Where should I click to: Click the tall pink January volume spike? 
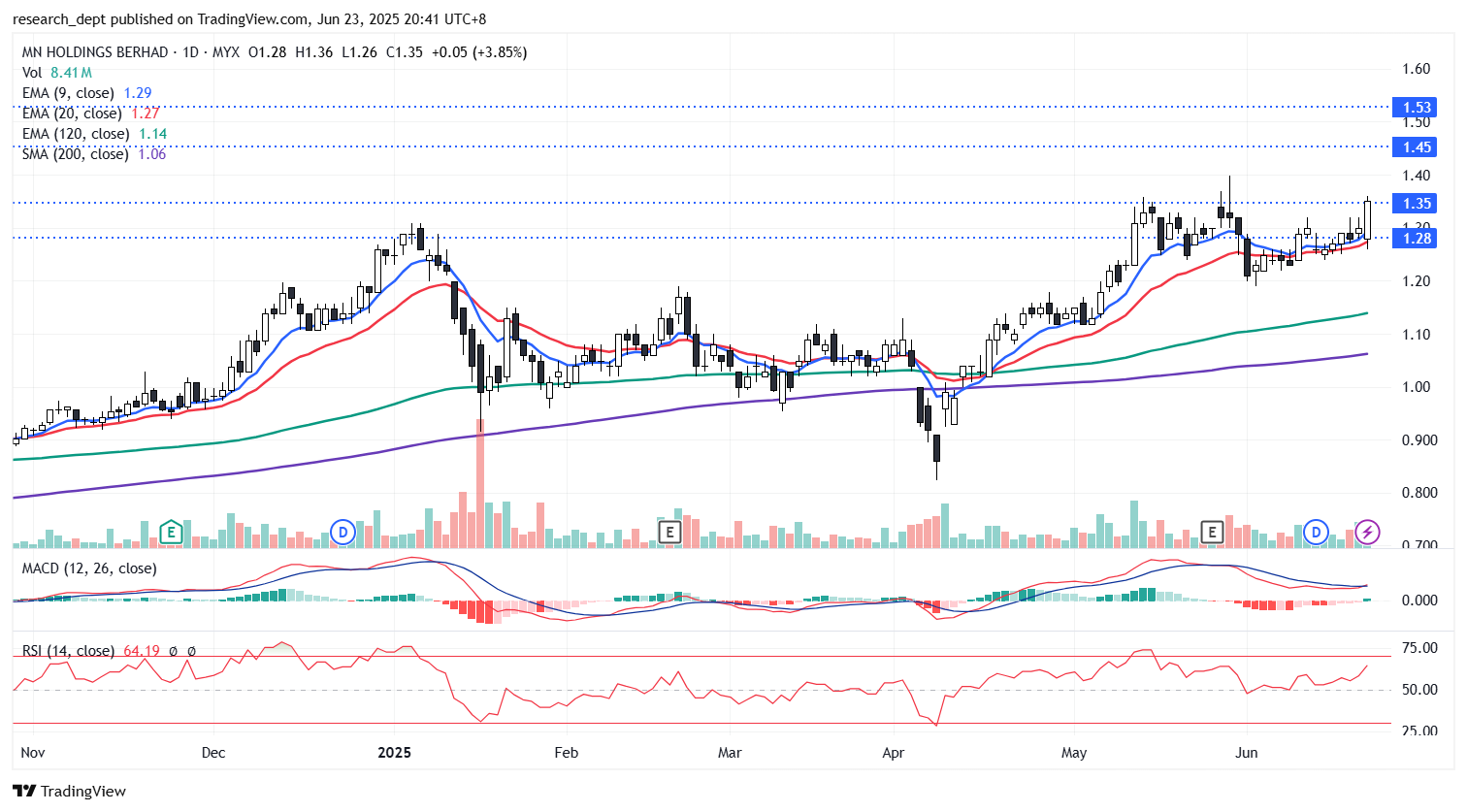click(x=480, y=483)
